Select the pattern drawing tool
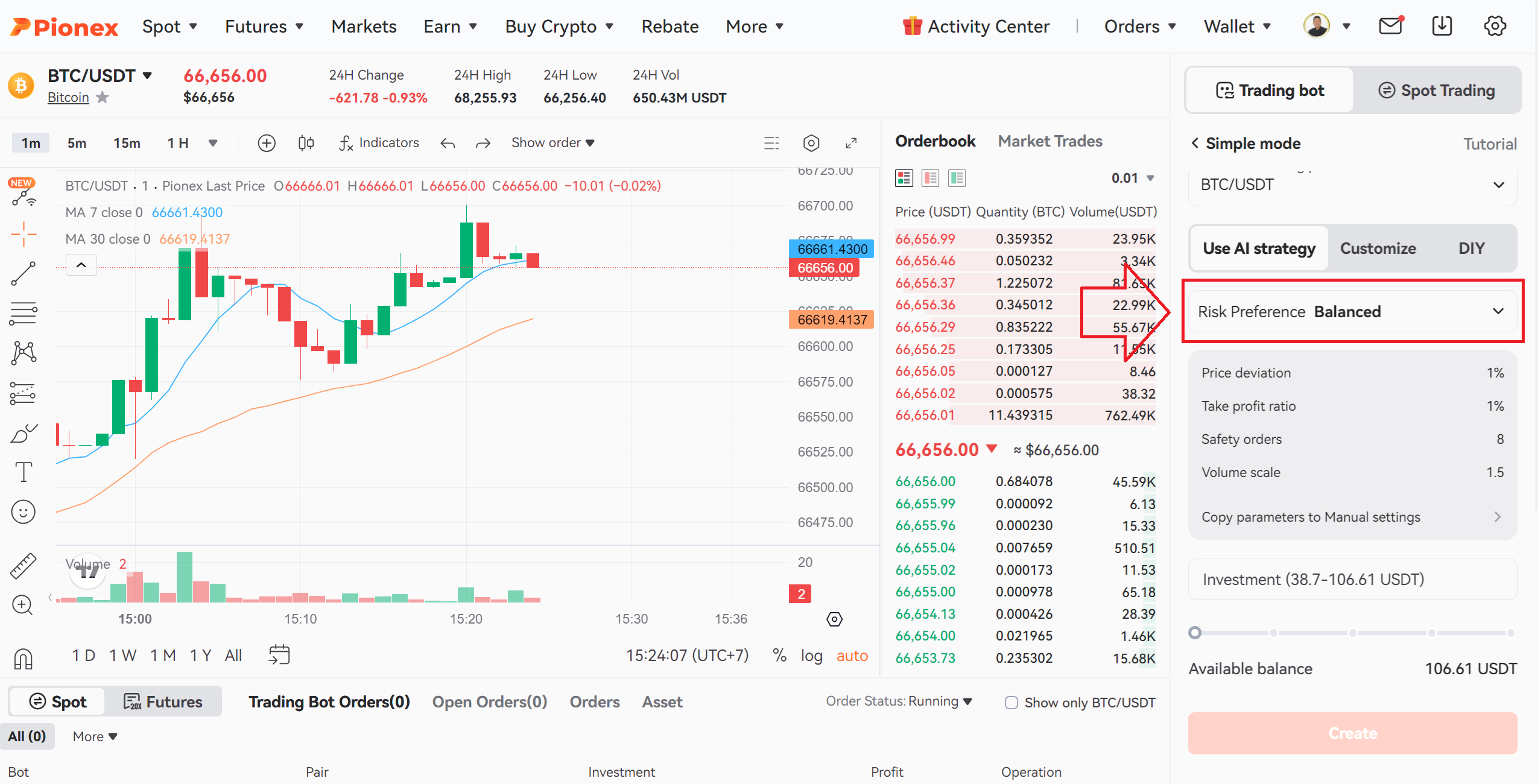This screenshot has height=784, width=1538. (24, 353)
